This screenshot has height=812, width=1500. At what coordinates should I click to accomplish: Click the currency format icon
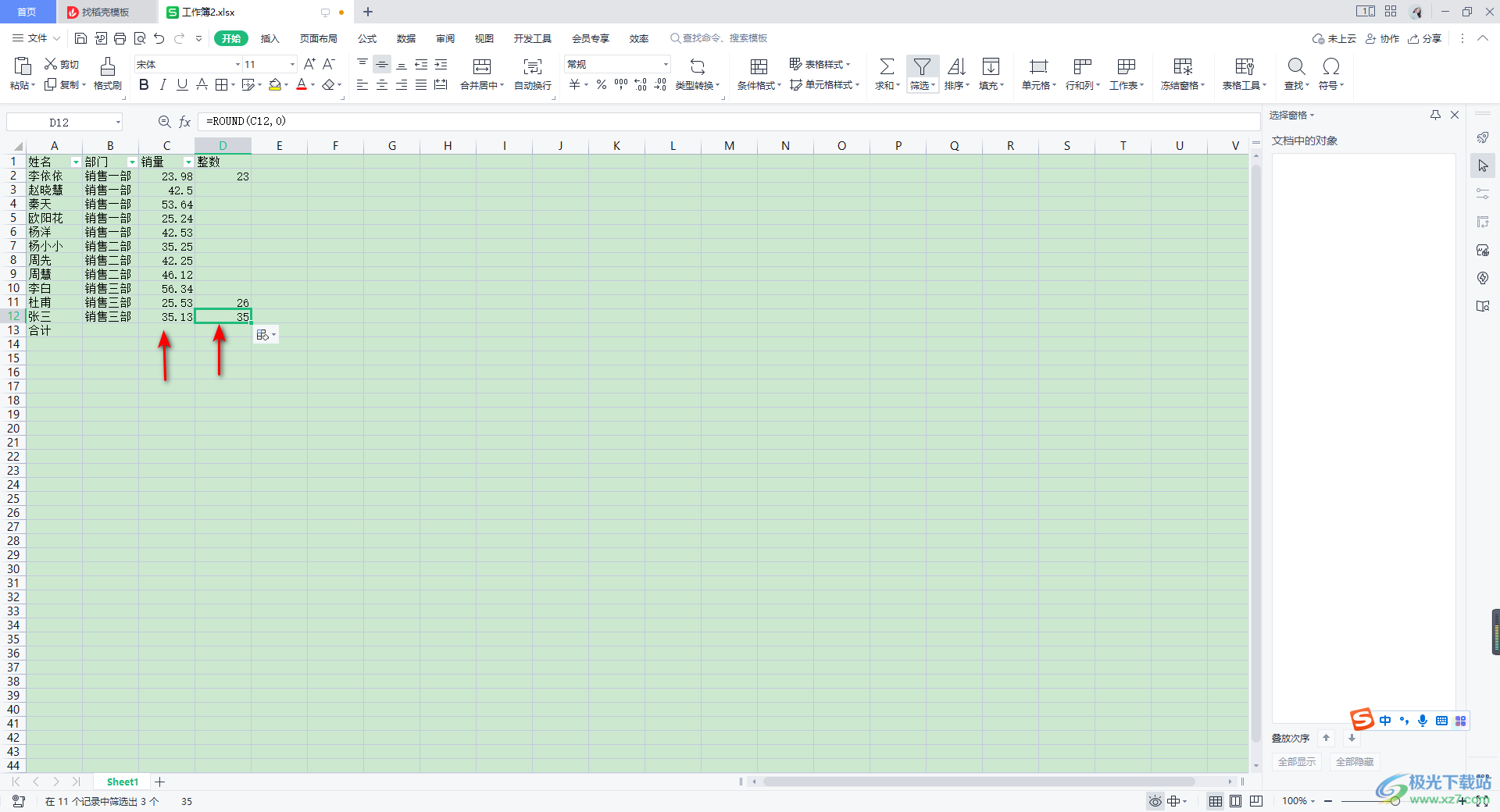click(575, 85)
